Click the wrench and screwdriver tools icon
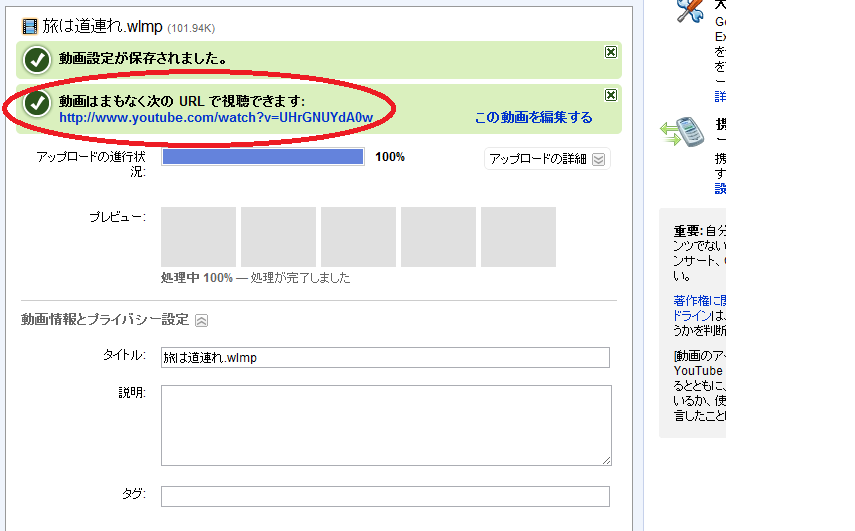This screenshot has width=855, height=531. [x=690, y=11]
